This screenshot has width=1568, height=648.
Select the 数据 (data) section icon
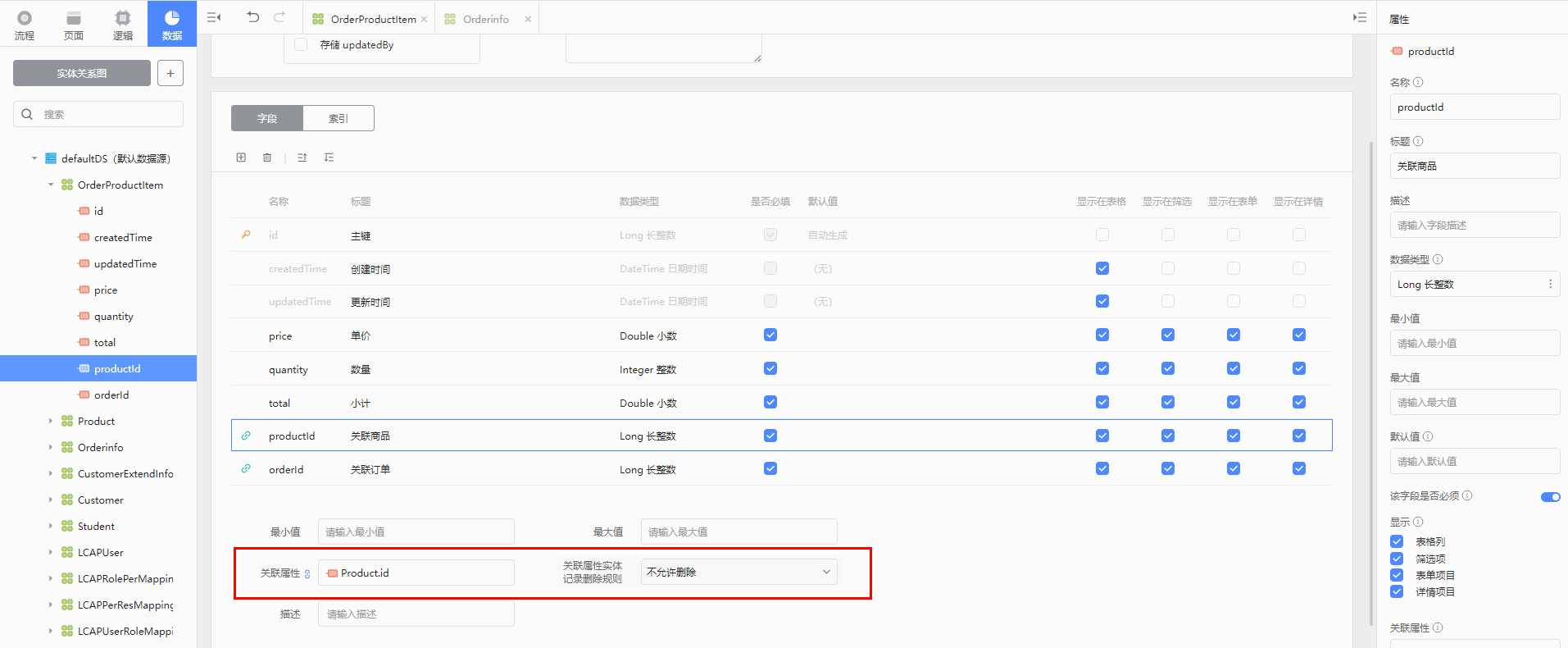click(172, 24)
